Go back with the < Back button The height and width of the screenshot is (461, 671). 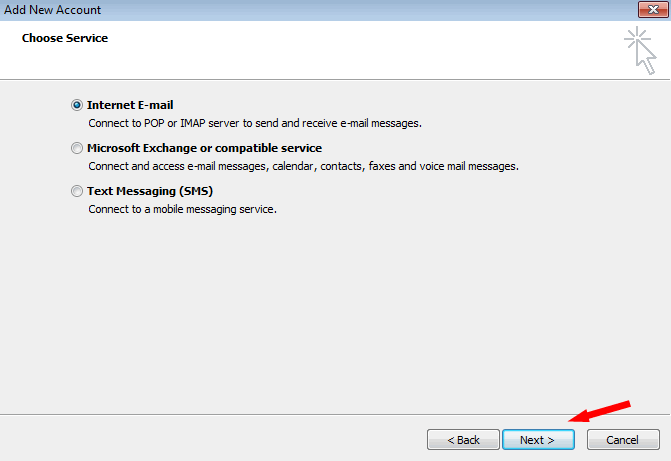pos(463,440)
